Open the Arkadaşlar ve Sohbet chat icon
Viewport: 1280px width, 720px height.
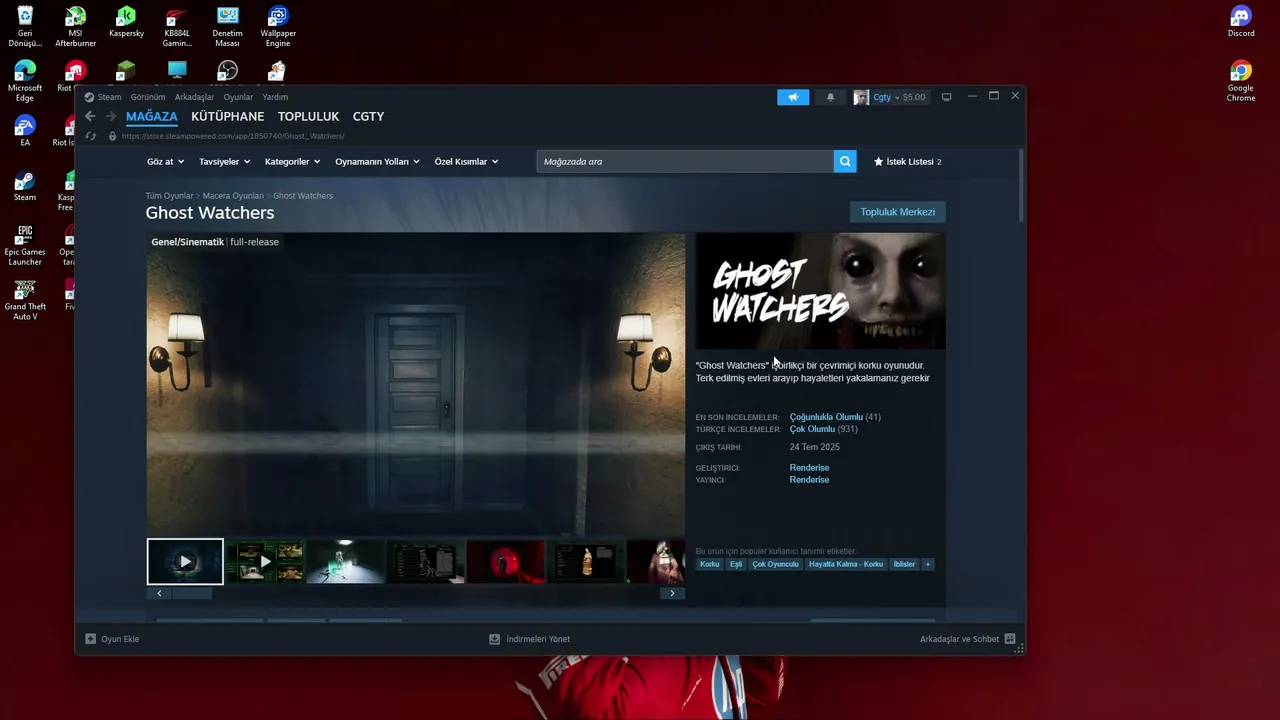tap(1010, 639)
